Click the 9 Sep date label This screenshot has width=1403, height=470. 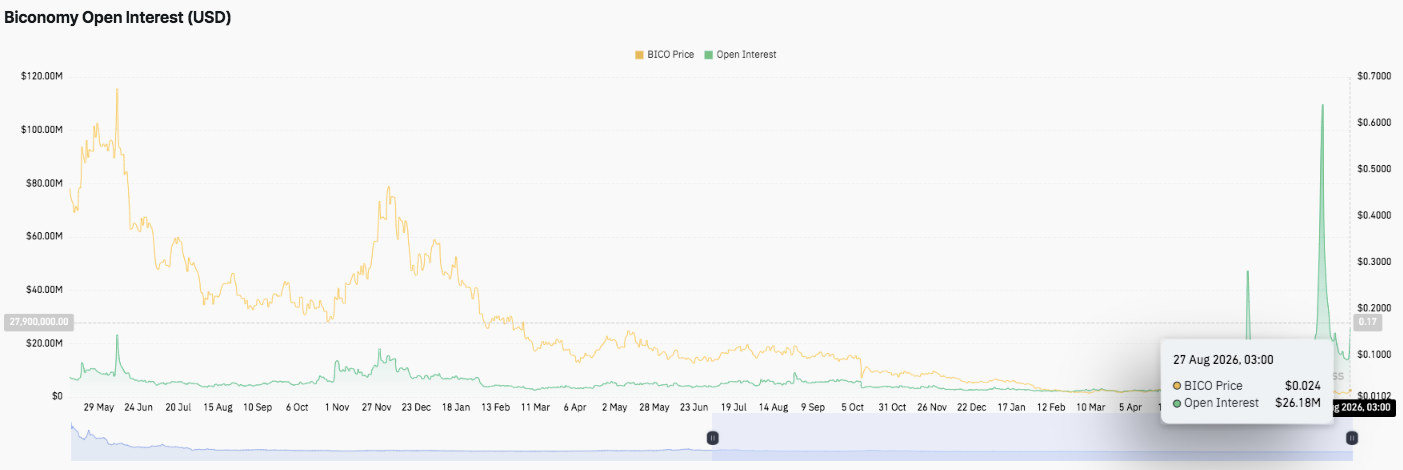point(812,408)
